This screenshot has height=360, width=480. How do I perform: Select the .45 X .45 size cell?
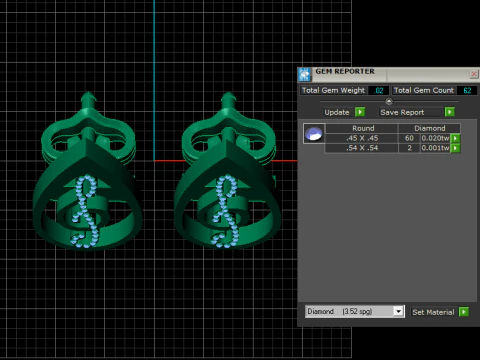(x=362, y=138)
